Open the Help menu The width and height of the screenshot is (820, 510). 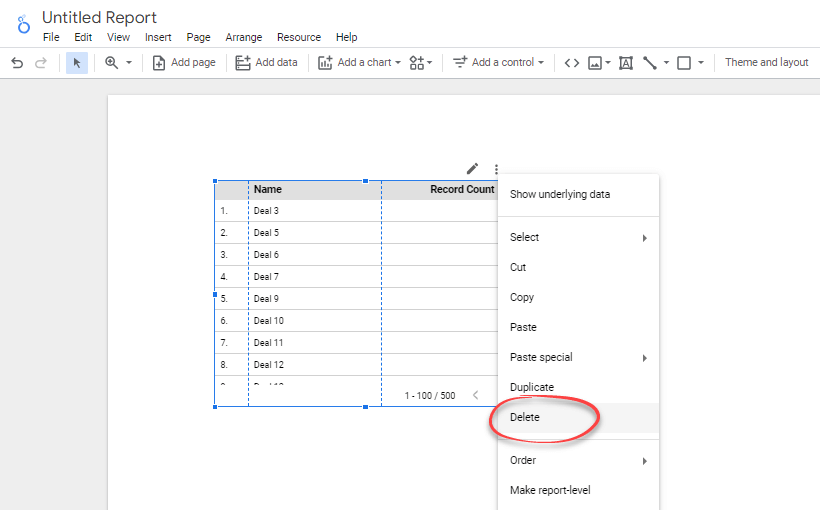(x=346, y=37)
